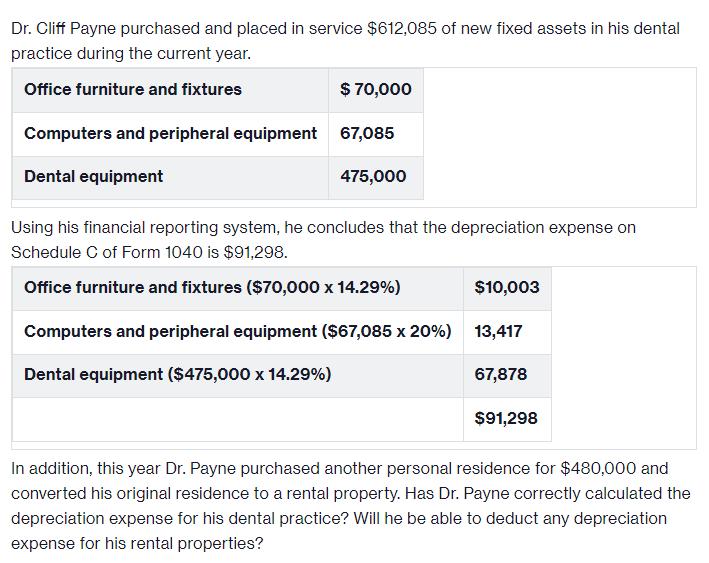Select the $70,000 amount cell
Screen dimensions: 709x563
(375, 90)
